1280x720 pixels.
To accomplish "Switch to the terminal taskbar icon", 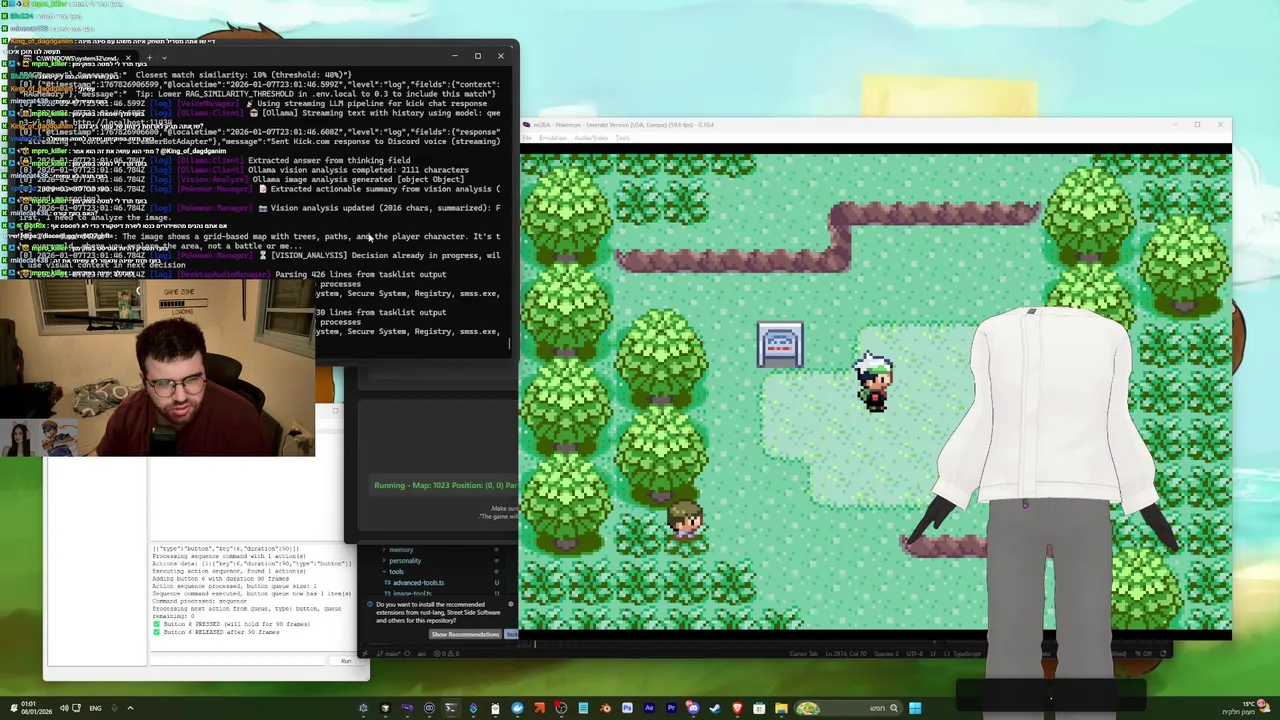I will tap(451, 708).
